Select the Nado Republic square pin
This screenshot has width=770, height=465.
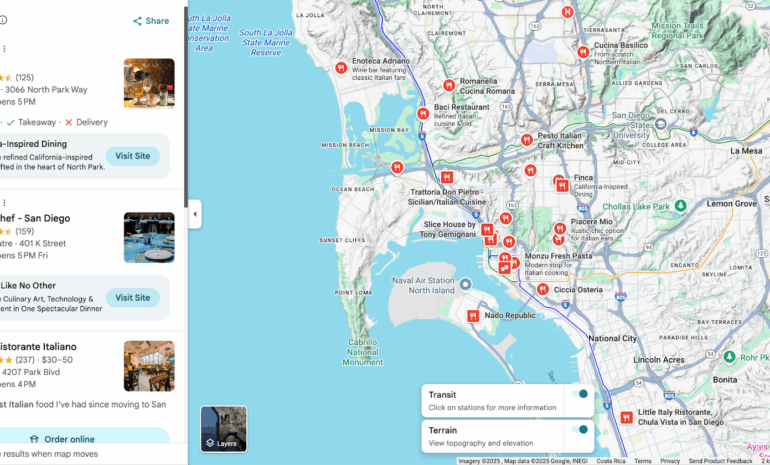pos(473,316)
